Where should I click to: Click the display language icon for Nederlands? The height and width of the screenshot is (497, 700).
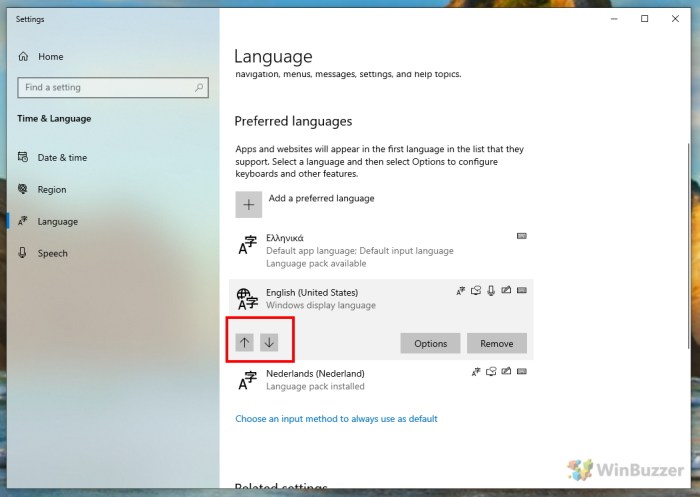coord(476,372)
